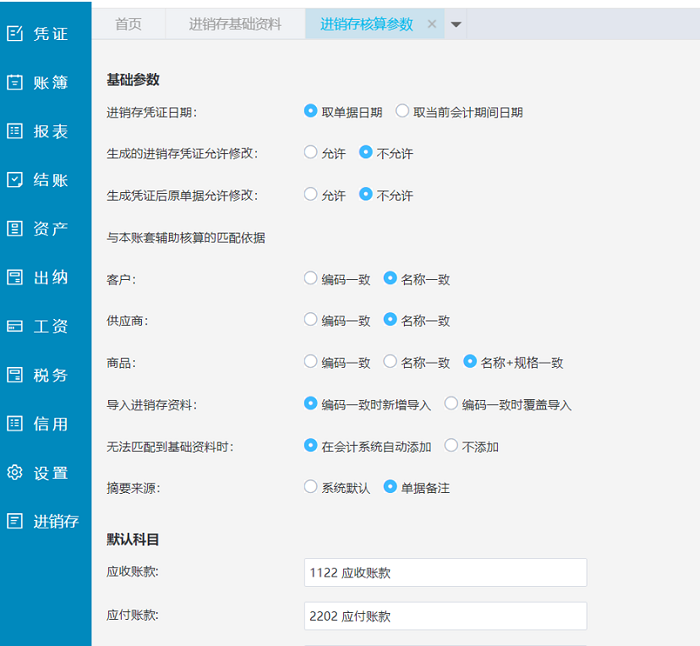Open the 报表 reports sidebar icon

click(15, 131)
